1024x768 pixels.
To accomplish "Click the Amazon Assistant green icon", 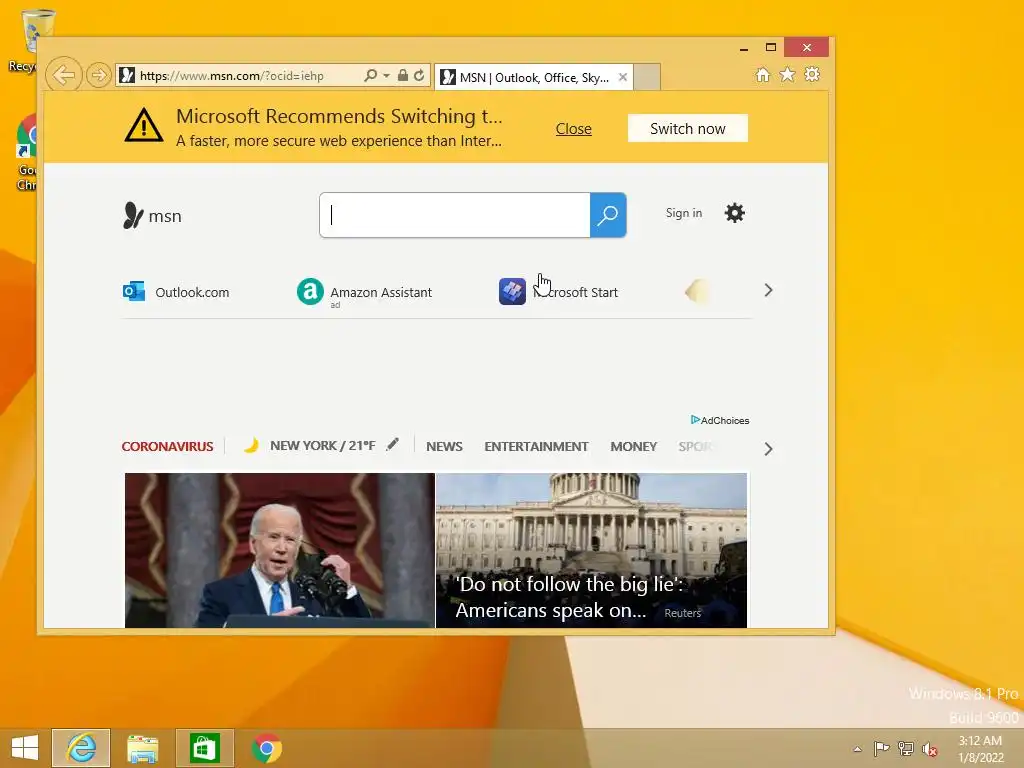I will tap(310, 291).
